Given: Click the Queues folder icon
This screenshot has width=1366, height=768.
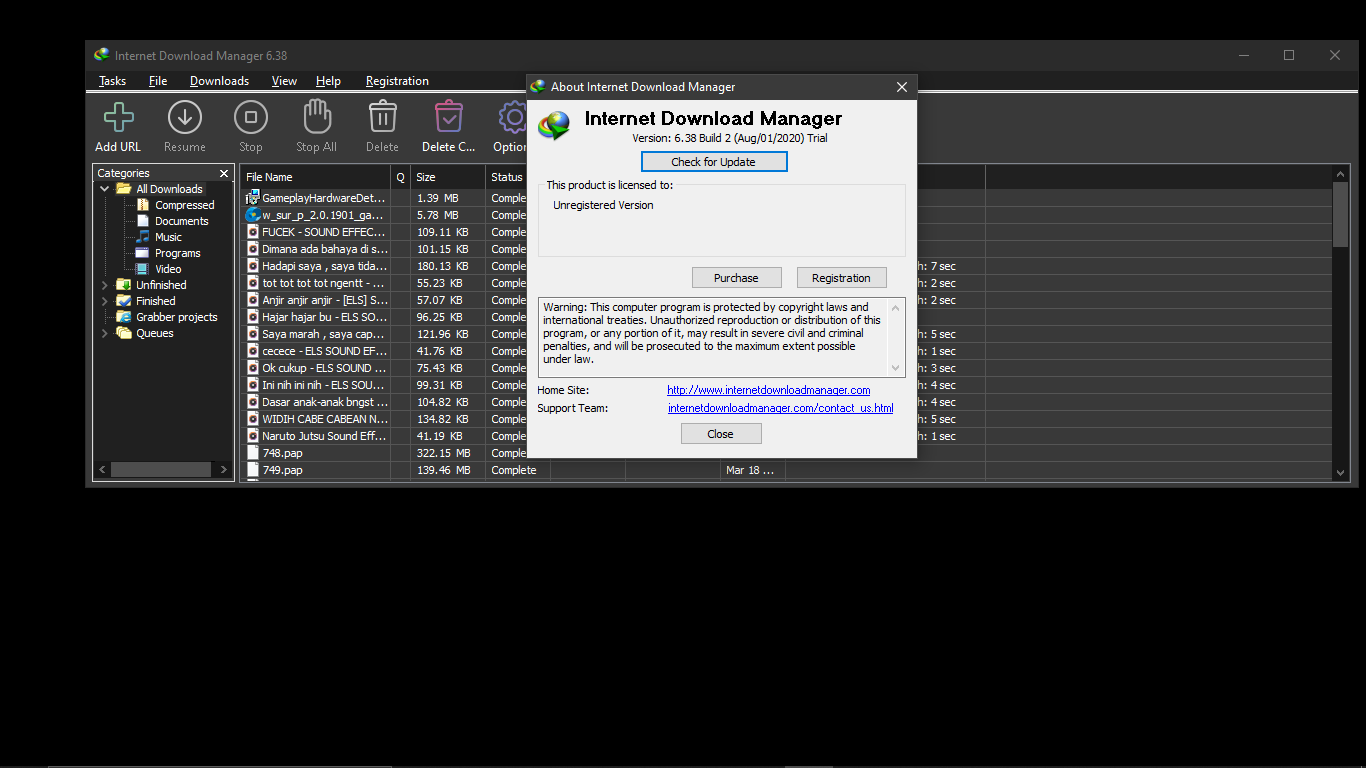Looking at the screenshot, I should (124, 333).
